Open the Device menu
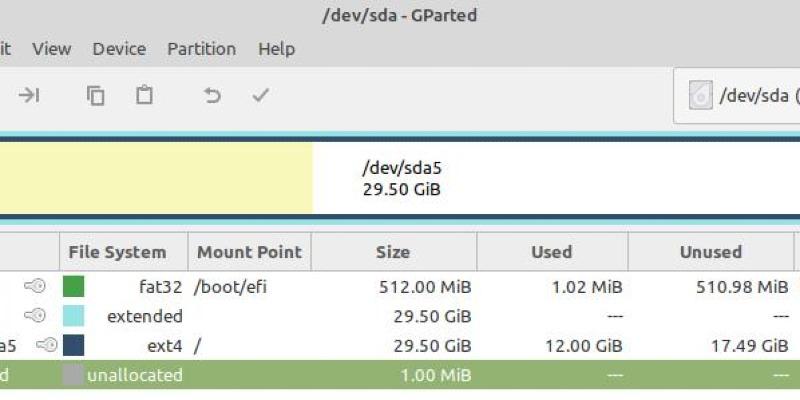This screenshot has height=400, width=800. pyautogui.click(x=119, y=49)
